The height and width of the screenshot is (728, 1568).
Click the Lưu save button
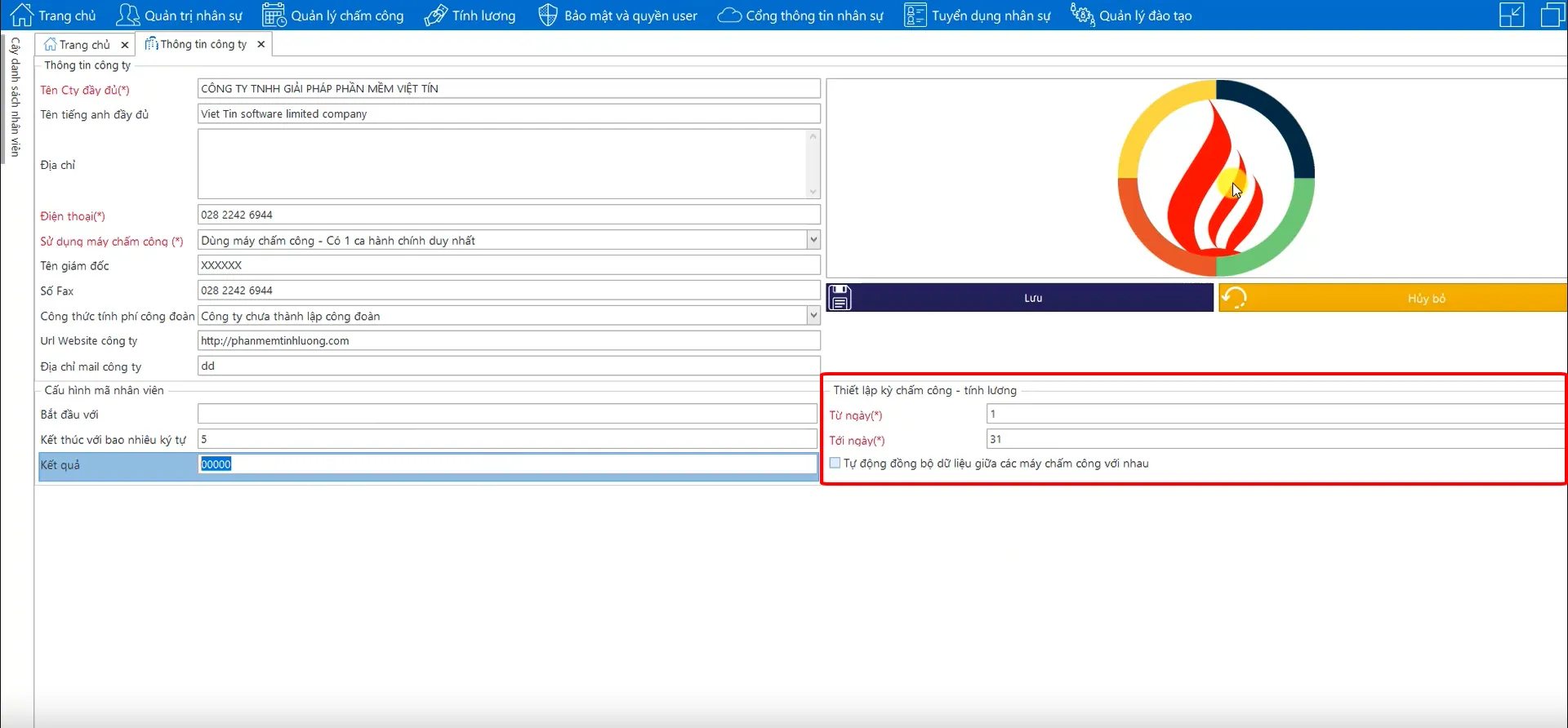pos(1020,298)
